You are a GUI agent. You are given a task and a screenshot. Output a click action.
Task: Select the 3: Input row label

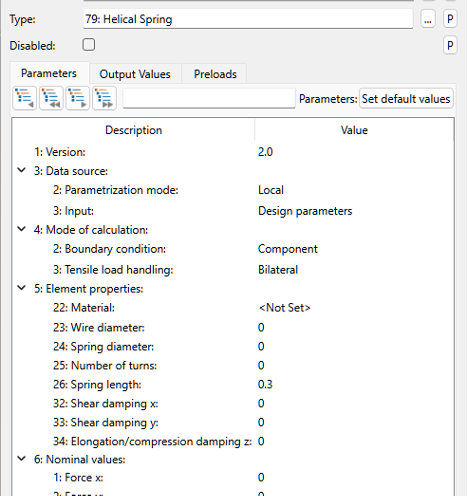(x=73, y=211)
